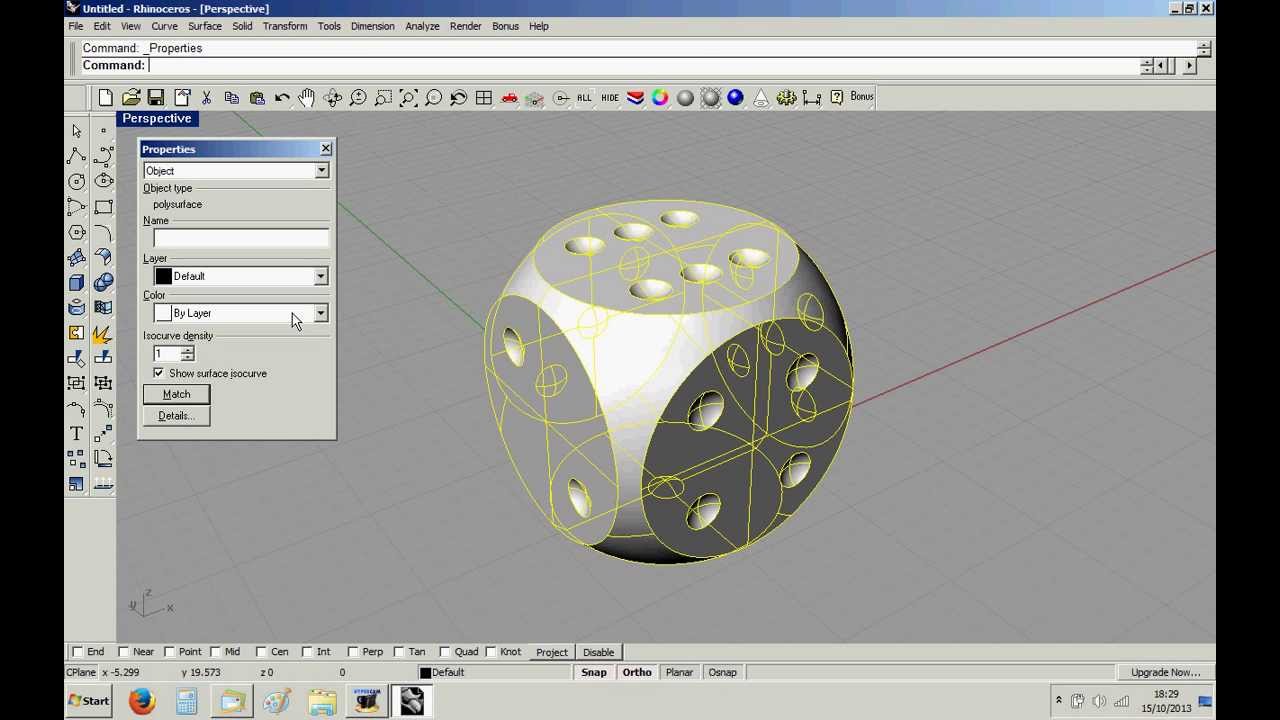1280x720 pixels.
Task: Uncheck Show surface isocurve
Action: point(159,373)
